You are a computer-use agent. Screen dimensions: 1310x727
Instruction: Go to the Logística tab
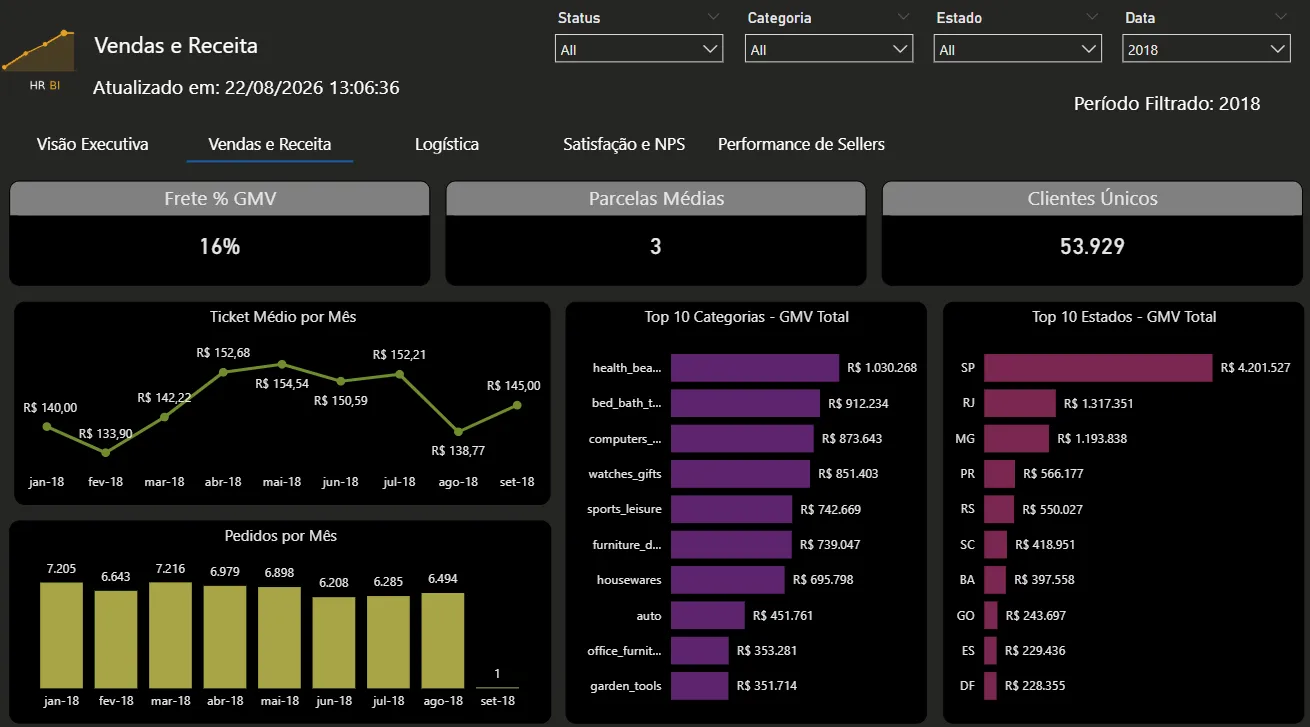[x=447, y=144]
